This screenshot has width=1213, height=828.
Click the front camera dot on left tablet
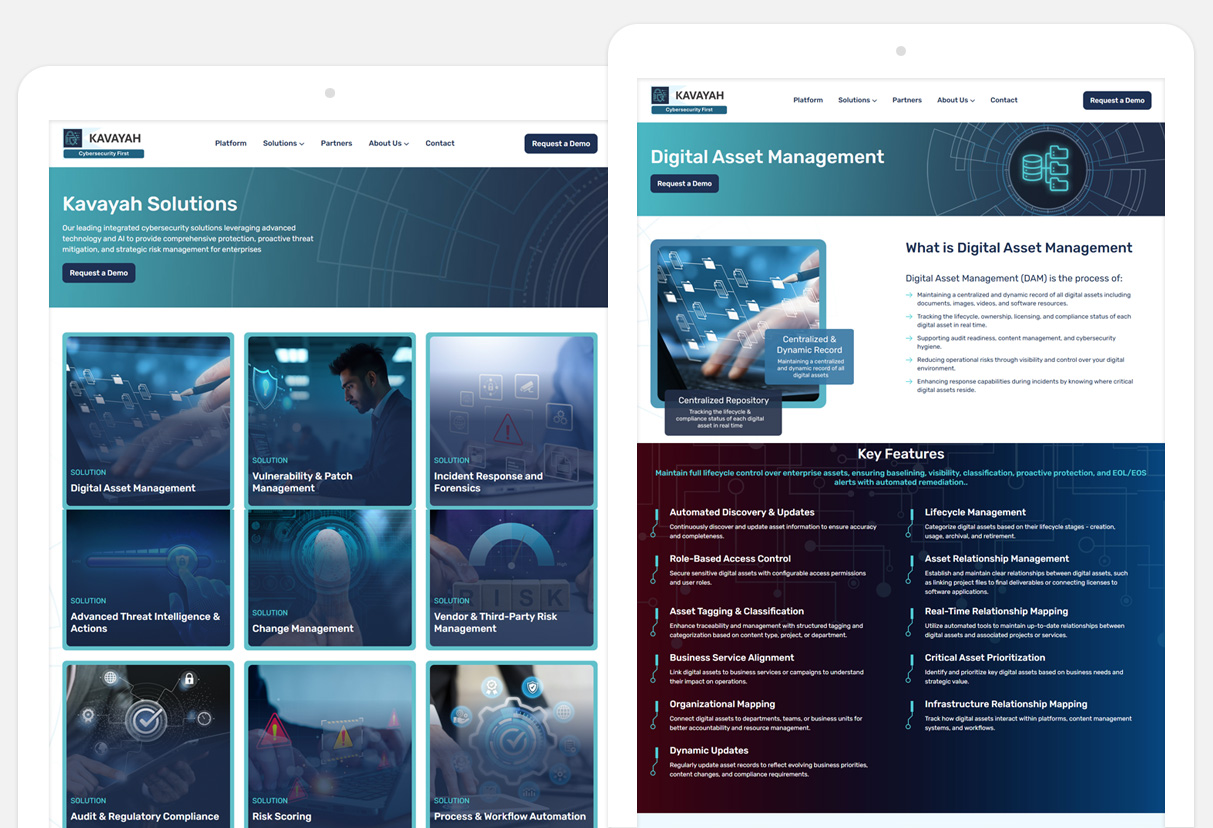click(330, 93)
